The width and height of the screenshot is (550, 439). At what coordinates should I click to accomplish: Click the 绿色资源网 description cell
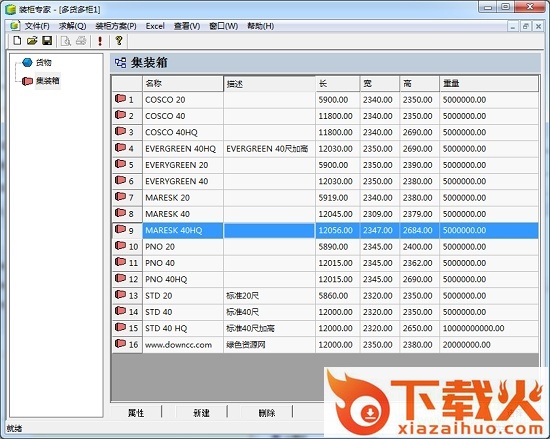coord(269,345)
